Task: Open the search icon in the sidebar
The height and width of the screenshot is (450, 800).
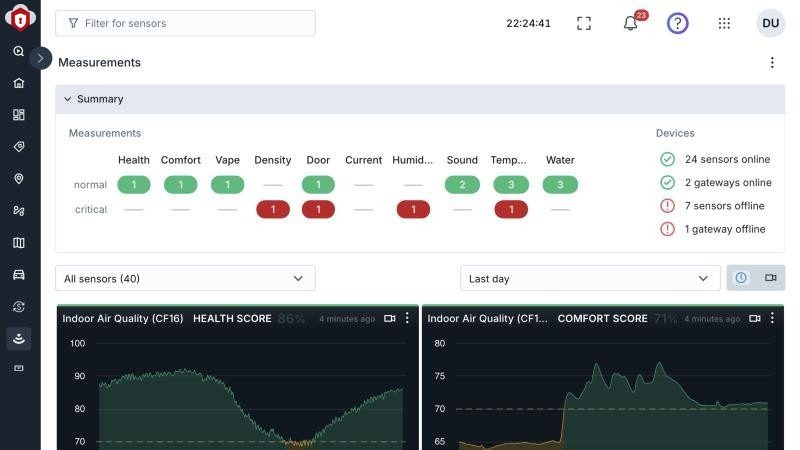Action: click(x=19, y=51)
